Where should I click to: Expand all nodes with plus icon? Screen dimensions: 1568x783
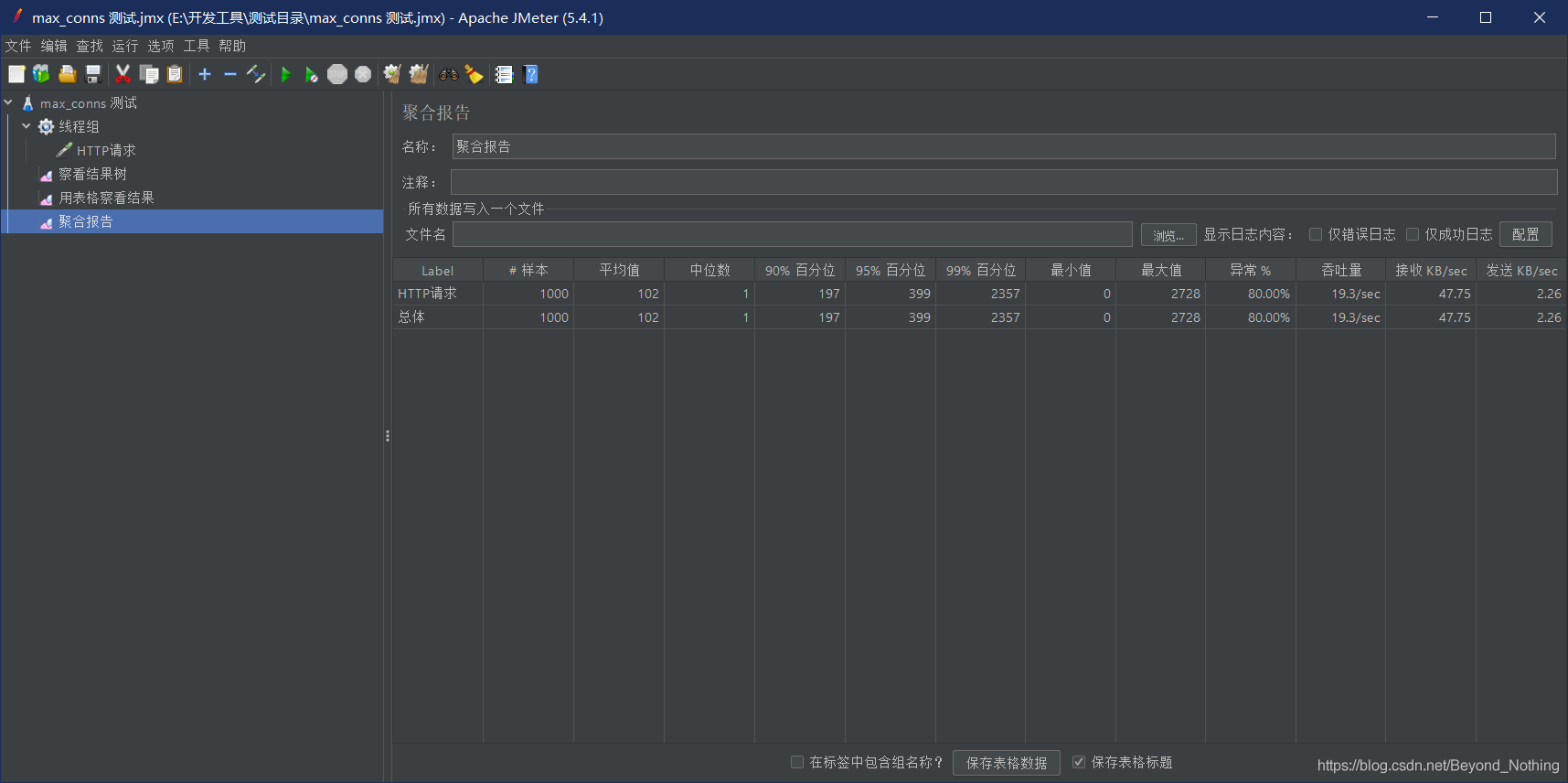[205, 74]
